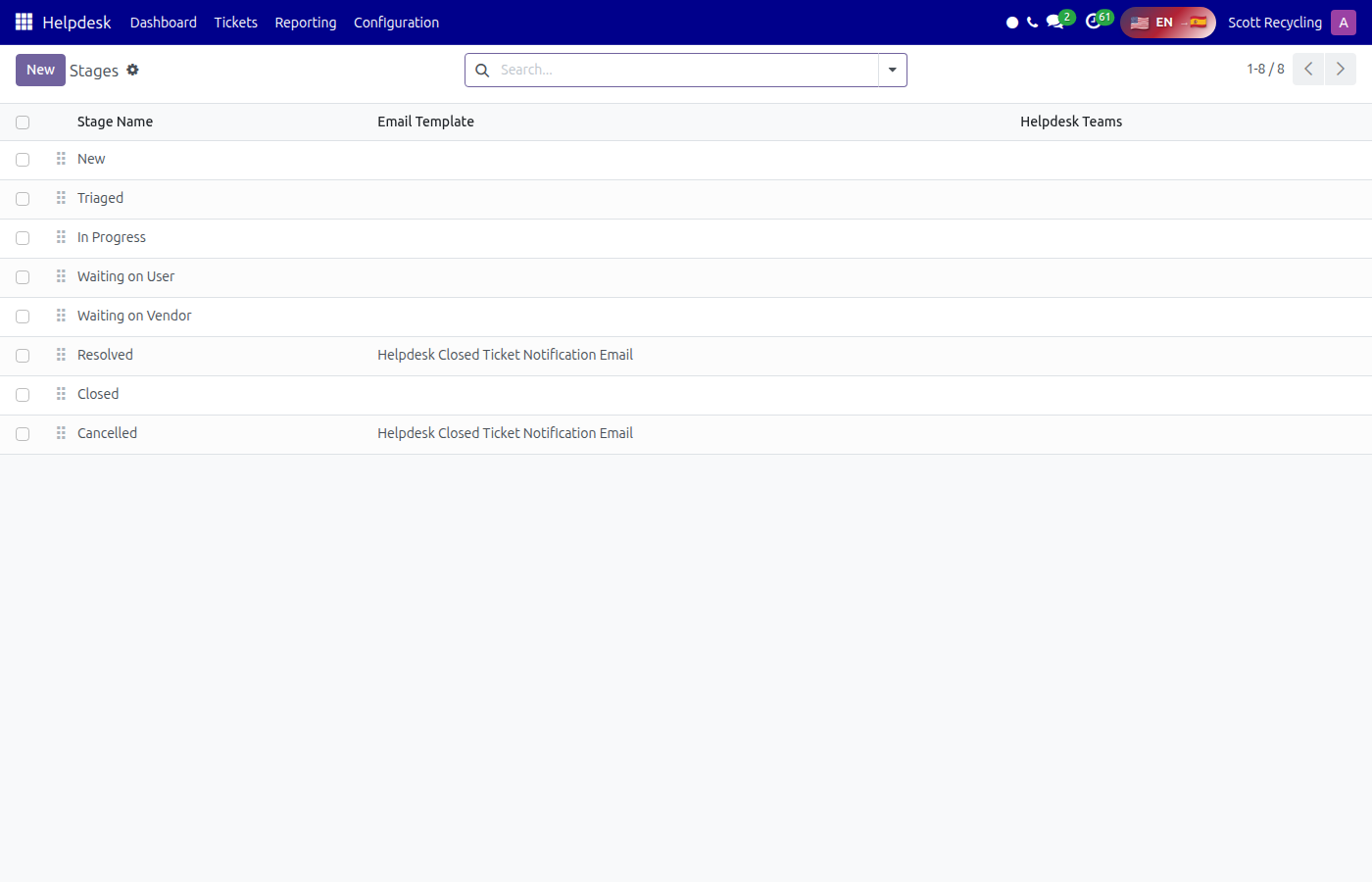
Task: Click the drag handle for Waiting on Vendor
Action: pyautogui.click(x=61, y=316)
